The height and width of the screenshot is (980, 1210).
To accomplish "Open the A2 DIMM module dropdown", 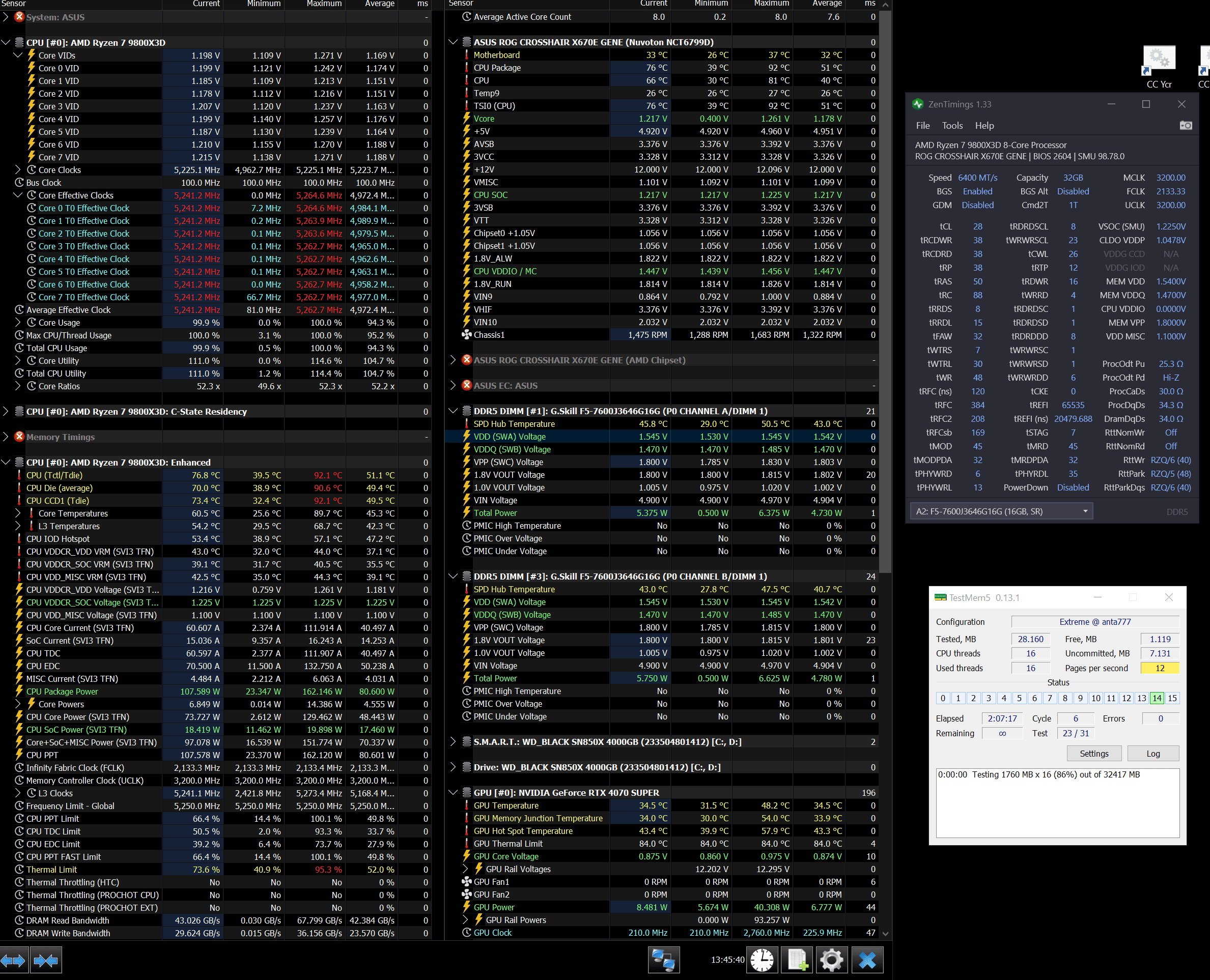I will (x=1002, y=511).
